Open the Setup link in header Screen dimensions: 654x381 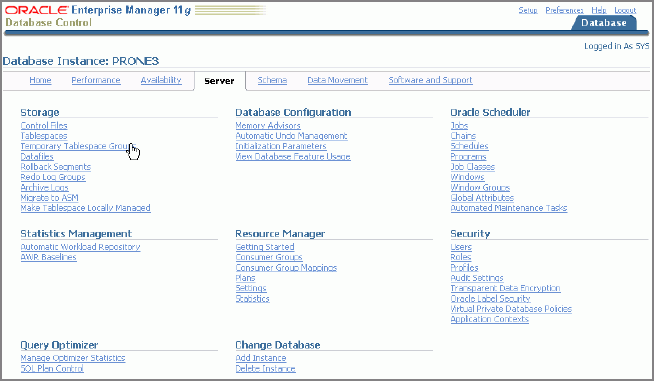click(528, 10)
